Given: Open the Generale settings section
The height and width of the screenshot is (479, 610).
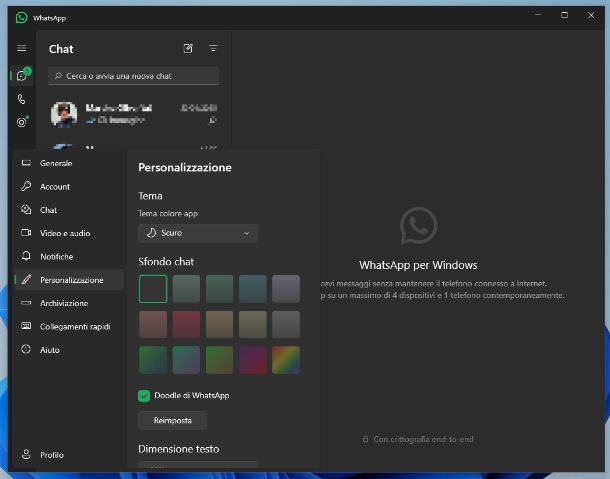Looking at the screenshot, I should (69, 163).
